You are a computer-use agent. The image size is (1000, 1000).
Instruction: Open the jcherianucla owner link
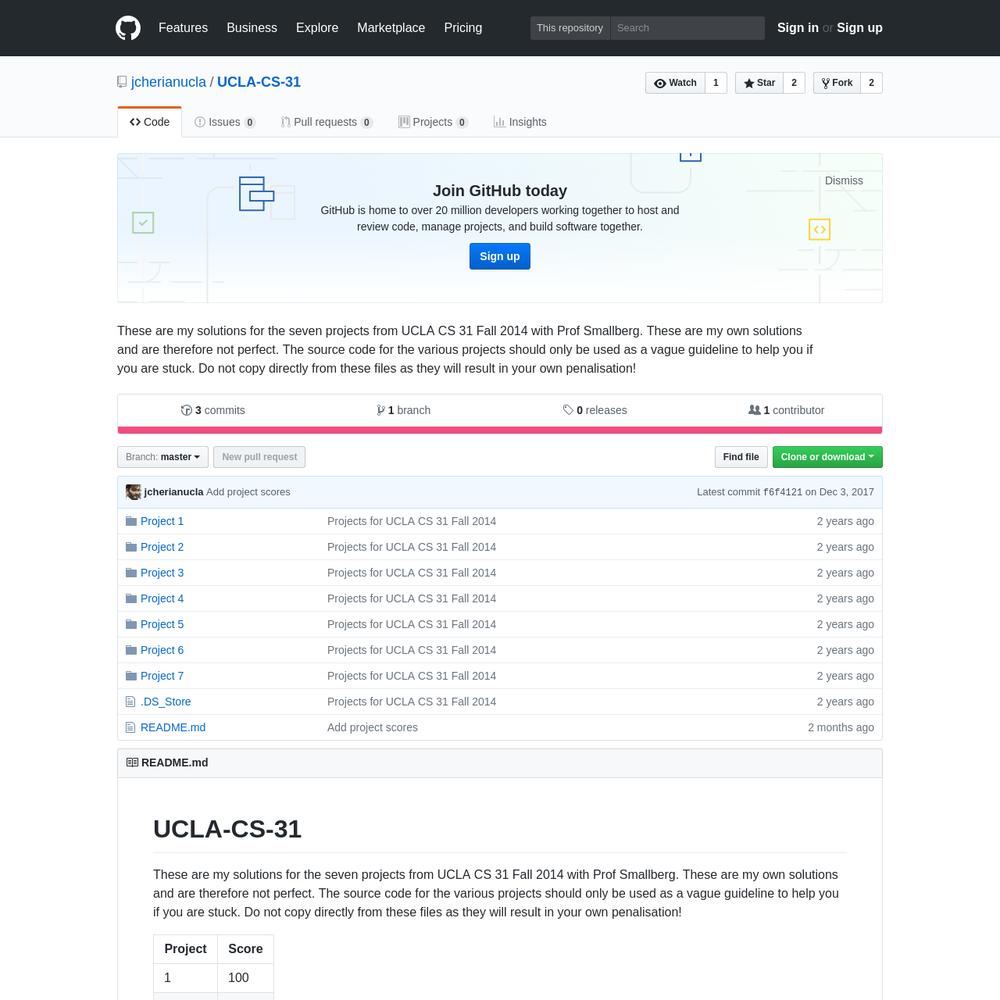pyautogui.click(x=168, y=82)
